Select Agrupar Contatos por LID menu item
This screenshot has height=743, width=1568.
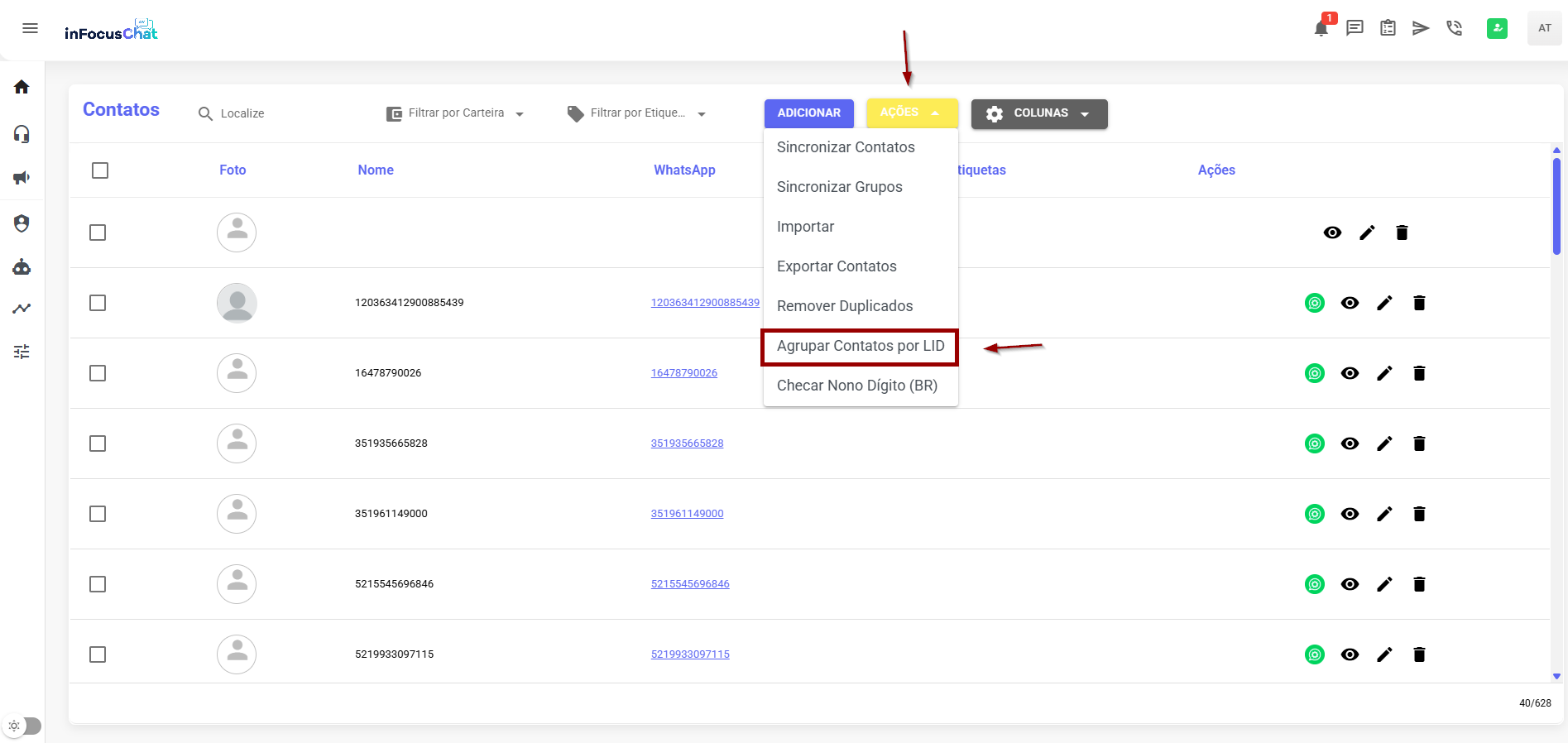[860, 346]
